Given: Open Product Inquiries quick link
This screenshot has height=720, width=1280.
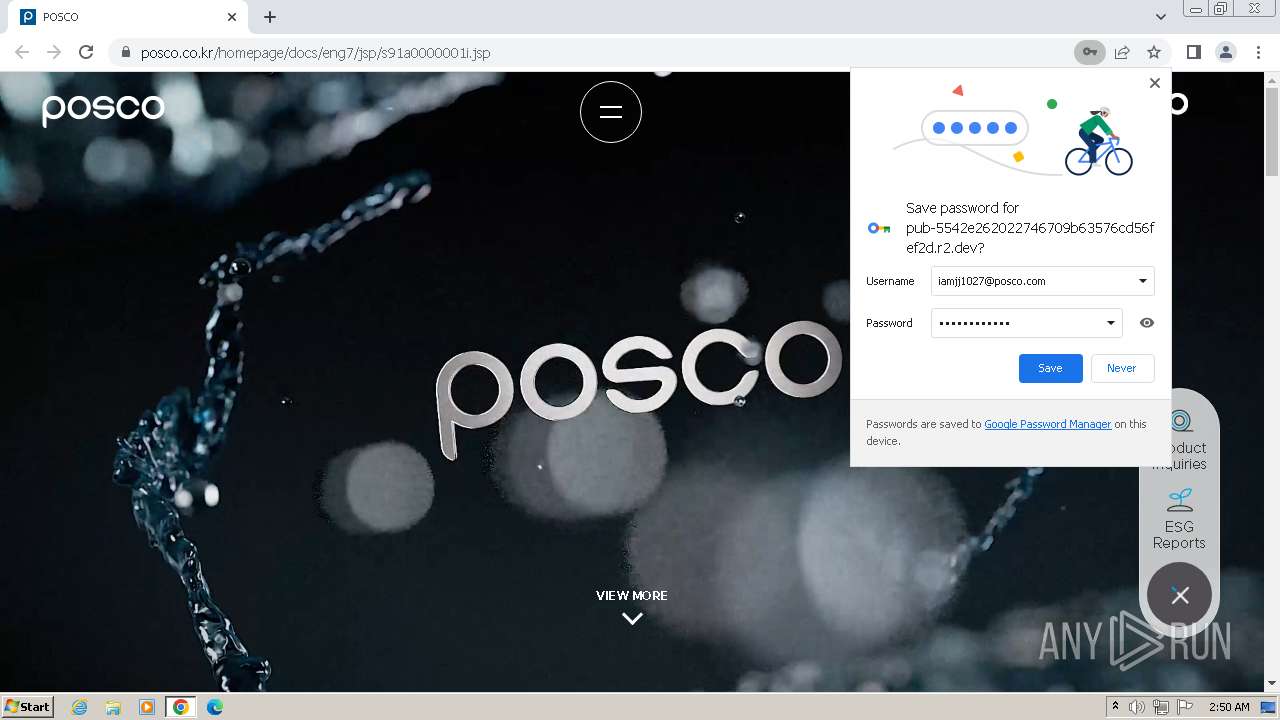Looking at the screenshot, I should [x=1180, y=440].
